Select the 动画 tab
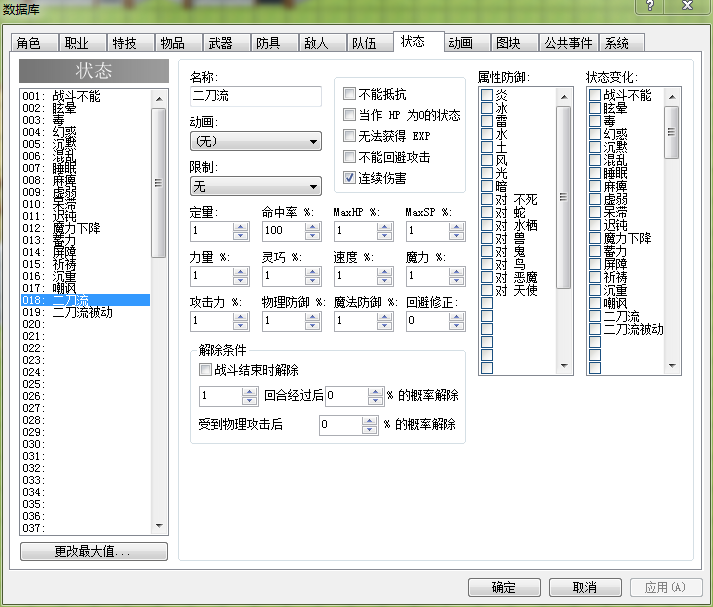Viewport: 713px width, 607px height. point(467,43)
